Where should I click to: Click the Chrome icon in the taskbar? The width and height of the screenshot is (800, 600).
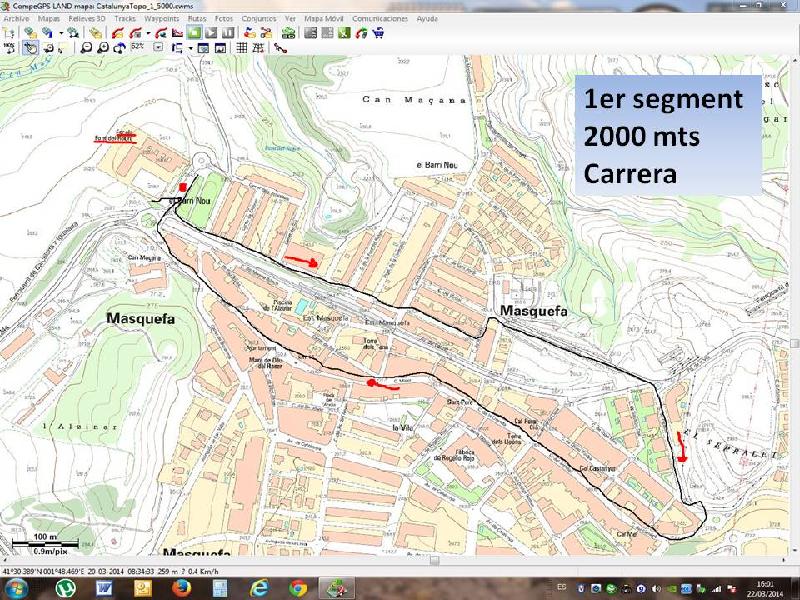(297, 588)
